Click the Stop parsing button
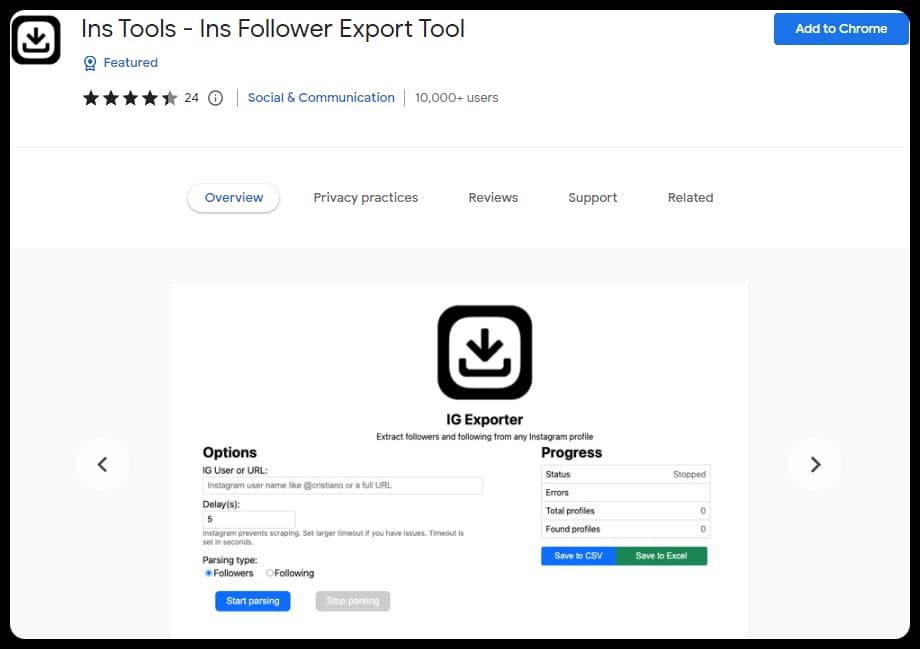The image size is (920, 649). (353, 601)
